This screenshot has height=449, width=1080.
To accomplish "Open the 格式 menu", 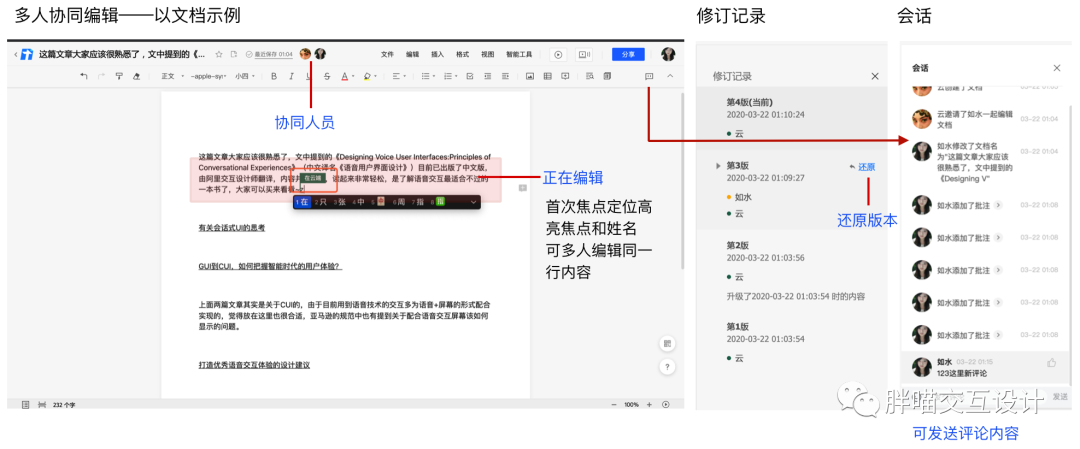I will pos(462,54).
